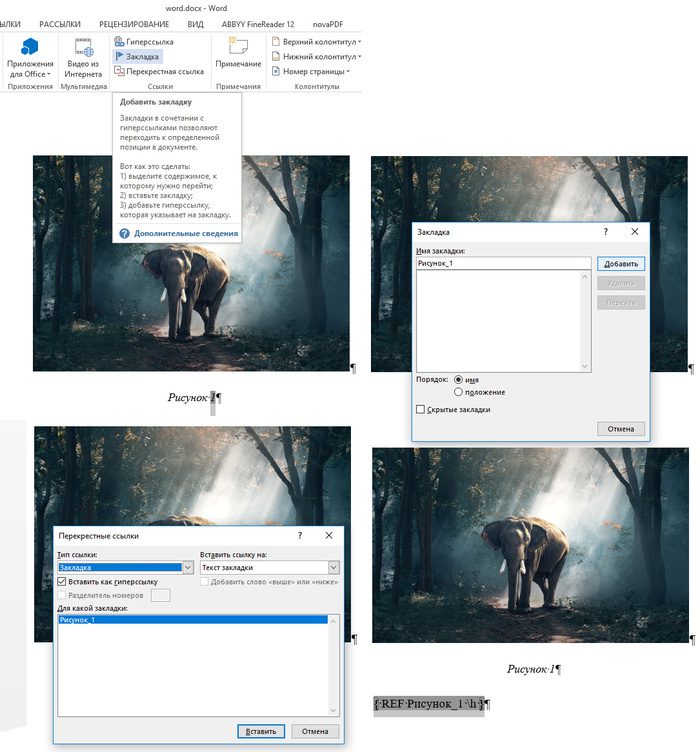Open Apps for Office icon
Viewport: 700px width, 752px height.
pos(29,47)
